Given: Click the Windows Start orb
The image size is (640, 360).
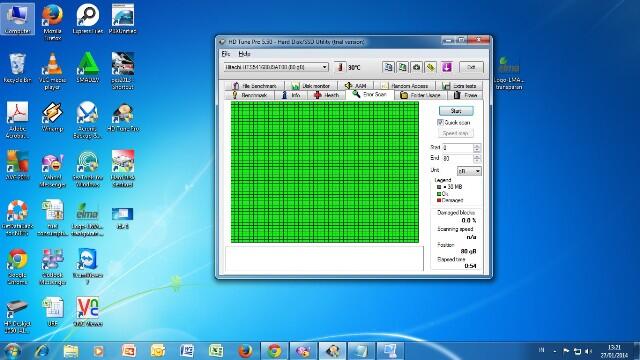Looking at the screenshot, I should point(12,351).
